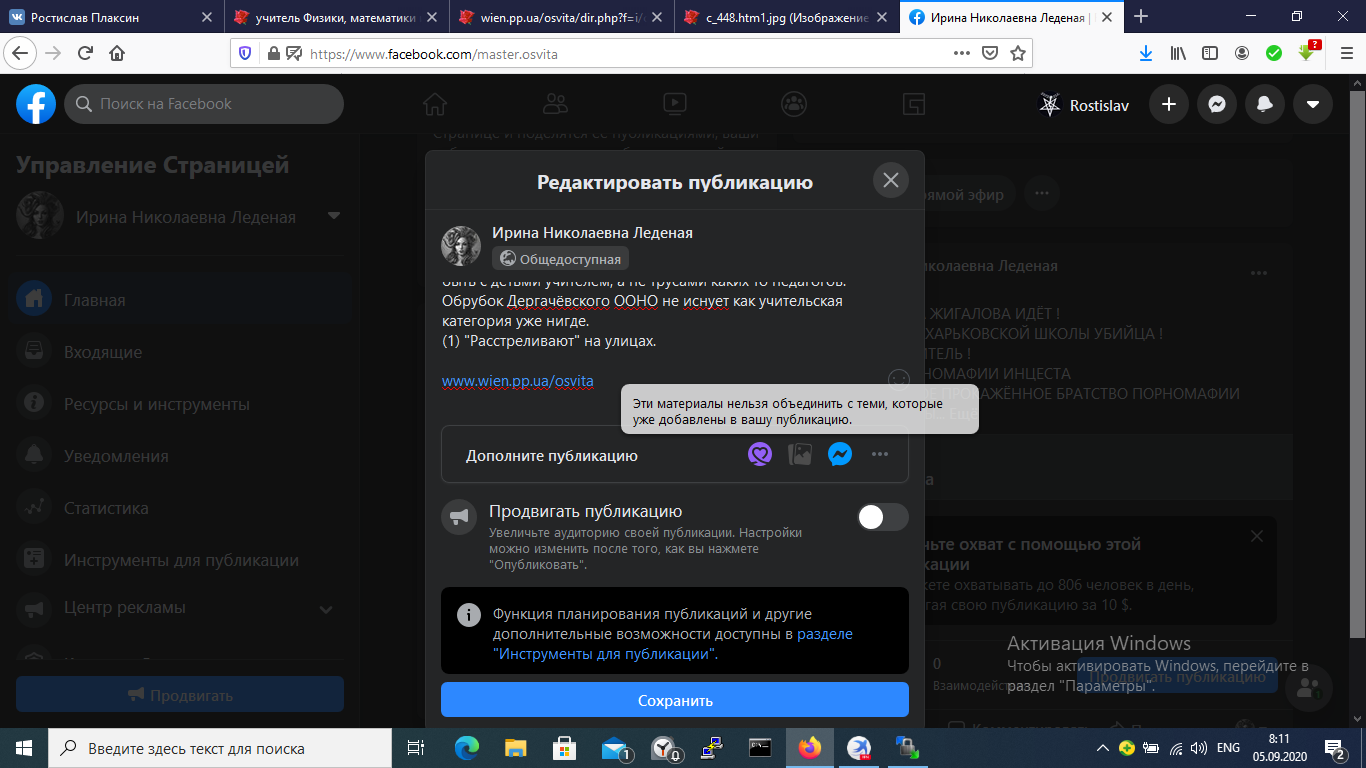Screen dimensions: 1366x768
Task: Open Gaming icon in top navigation
Action: [x=914, y=103]
